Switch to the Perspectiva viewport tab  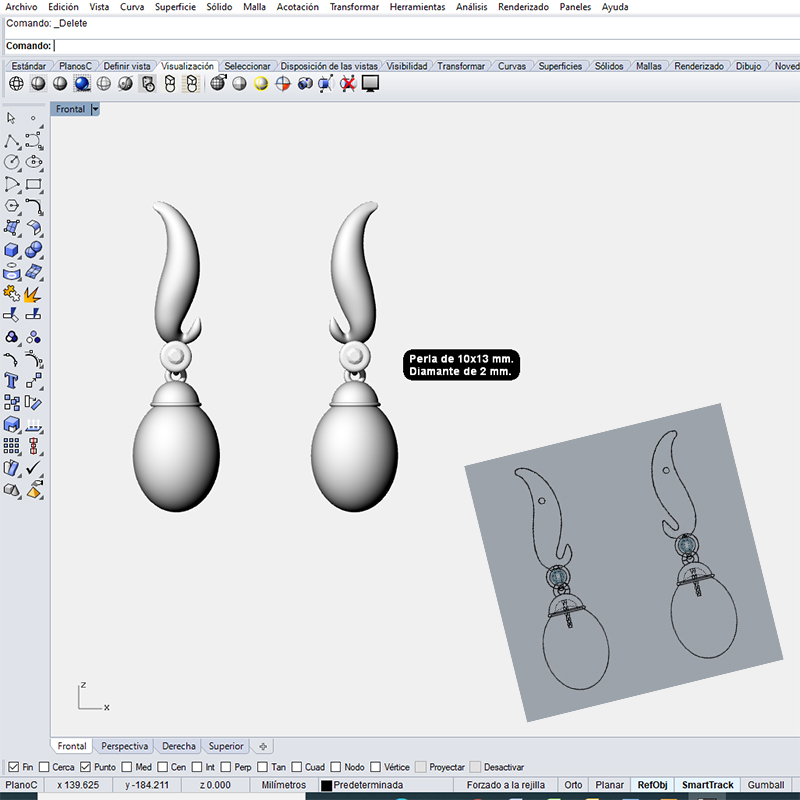(x=125, y=746)
